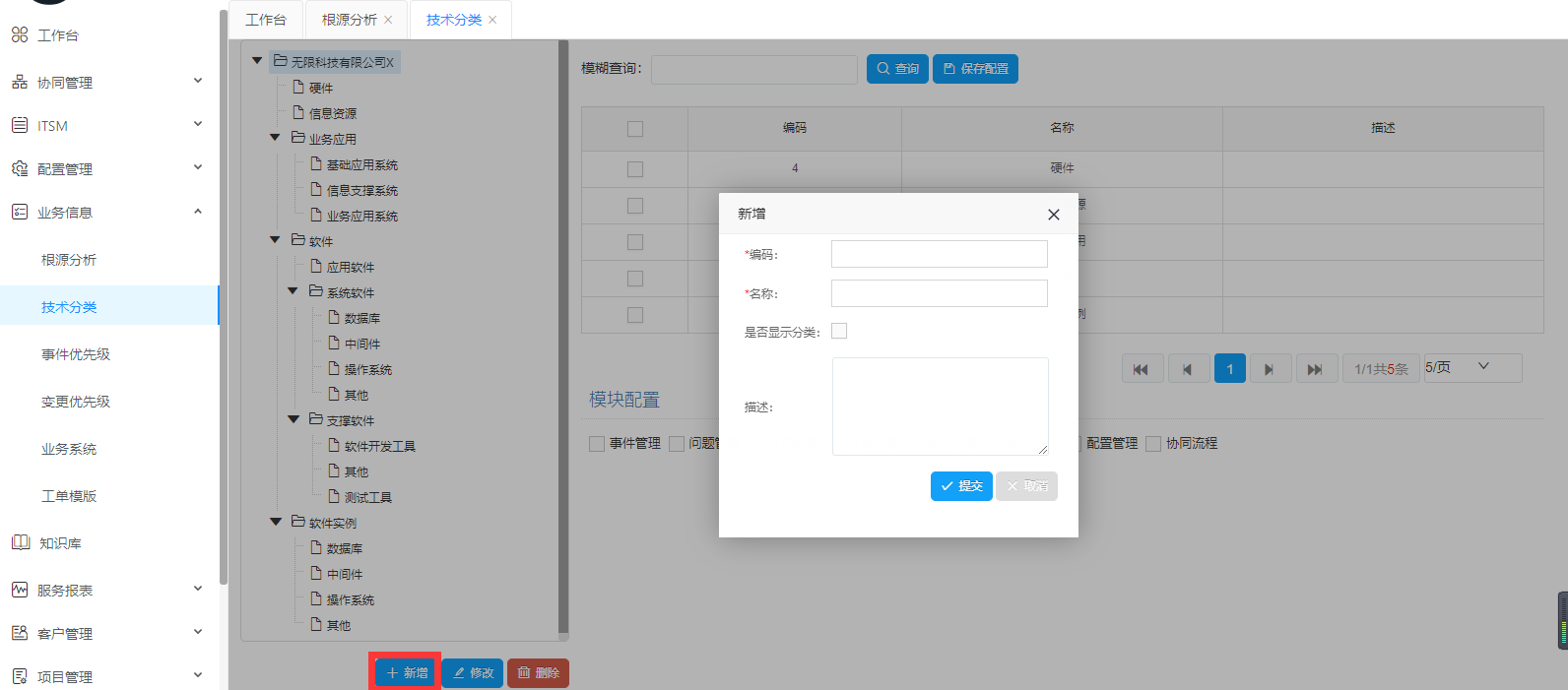Open 事件优先级 in the sidebar
This screenshot has height=690, width=1568.
(x=76, y=354)
